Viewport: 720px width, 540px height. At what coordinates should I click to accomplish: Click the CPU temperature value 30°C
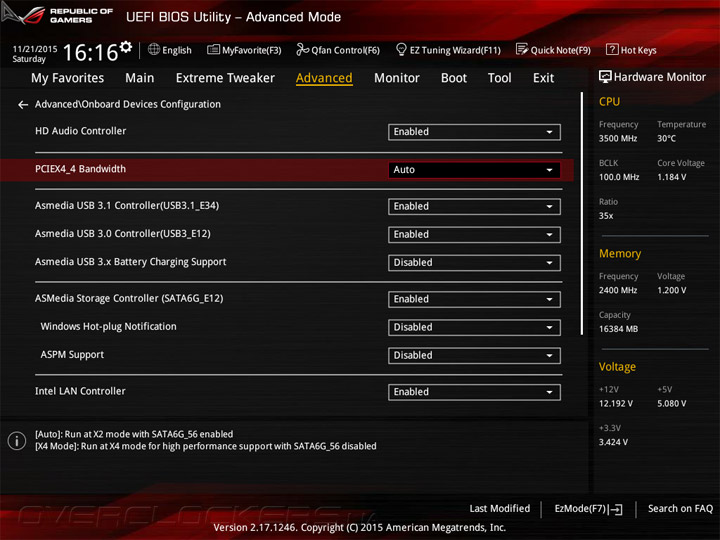tap(666, 139)
